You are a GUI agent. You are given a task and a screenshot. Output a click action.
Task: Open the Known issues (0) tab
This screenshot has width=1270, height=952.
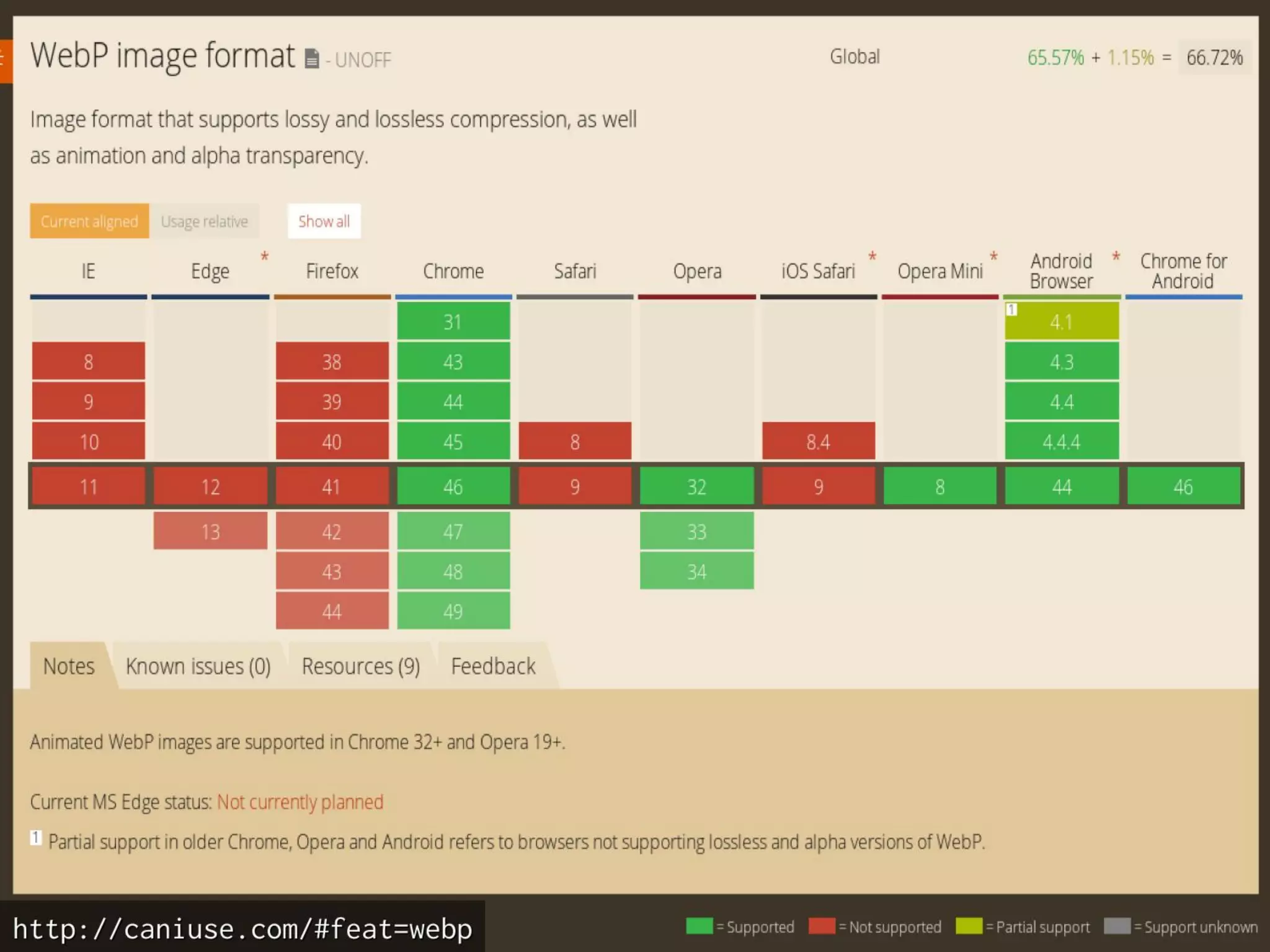(x=198, y=666)
